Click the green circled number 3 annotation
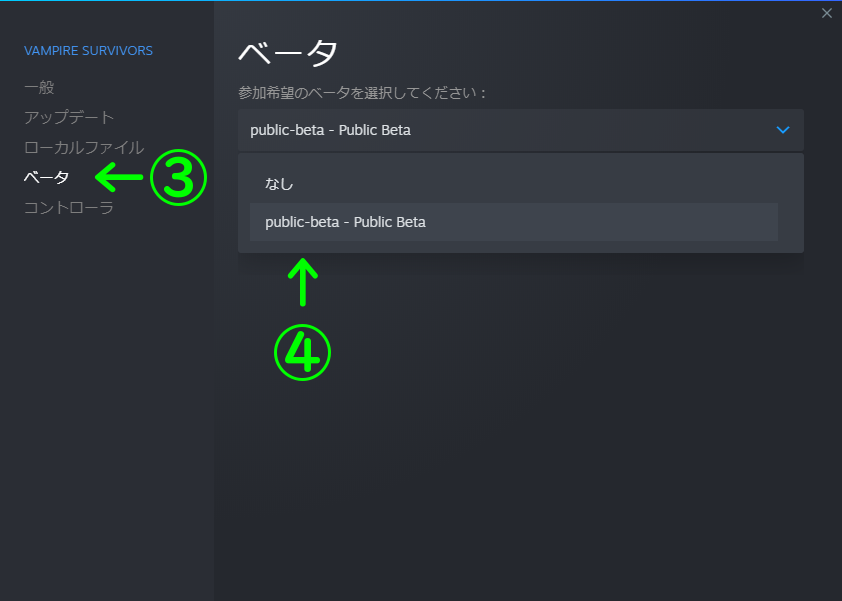Image resolution: width=842 pixels, height=601 pixels. (178, 178)
